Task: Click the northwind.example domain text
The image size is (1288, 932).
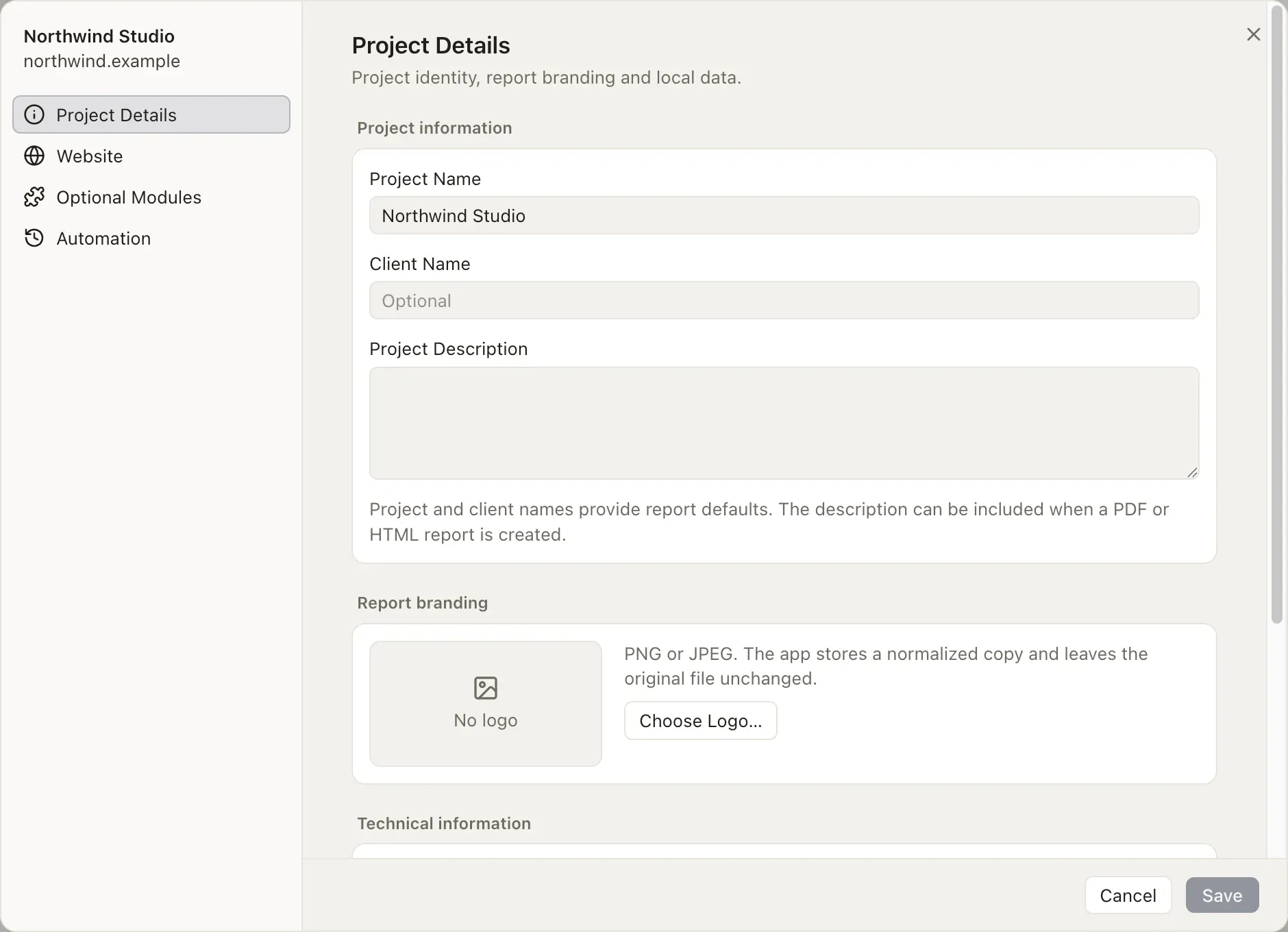Action: pyautogui.click(x=101, y=61)
